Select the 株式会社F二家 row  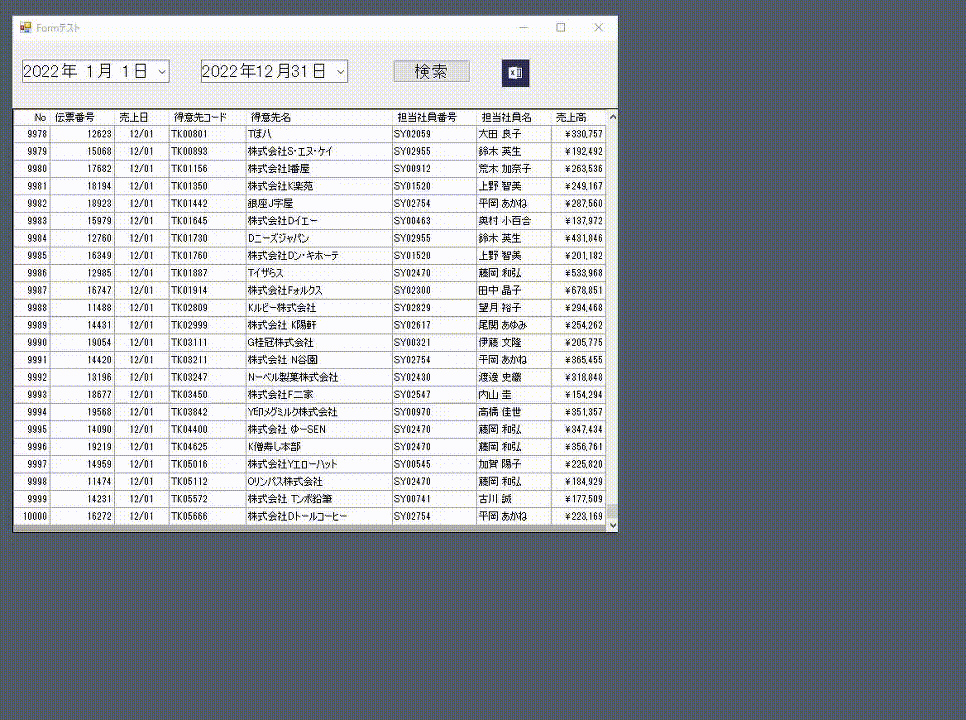(270, 396)
